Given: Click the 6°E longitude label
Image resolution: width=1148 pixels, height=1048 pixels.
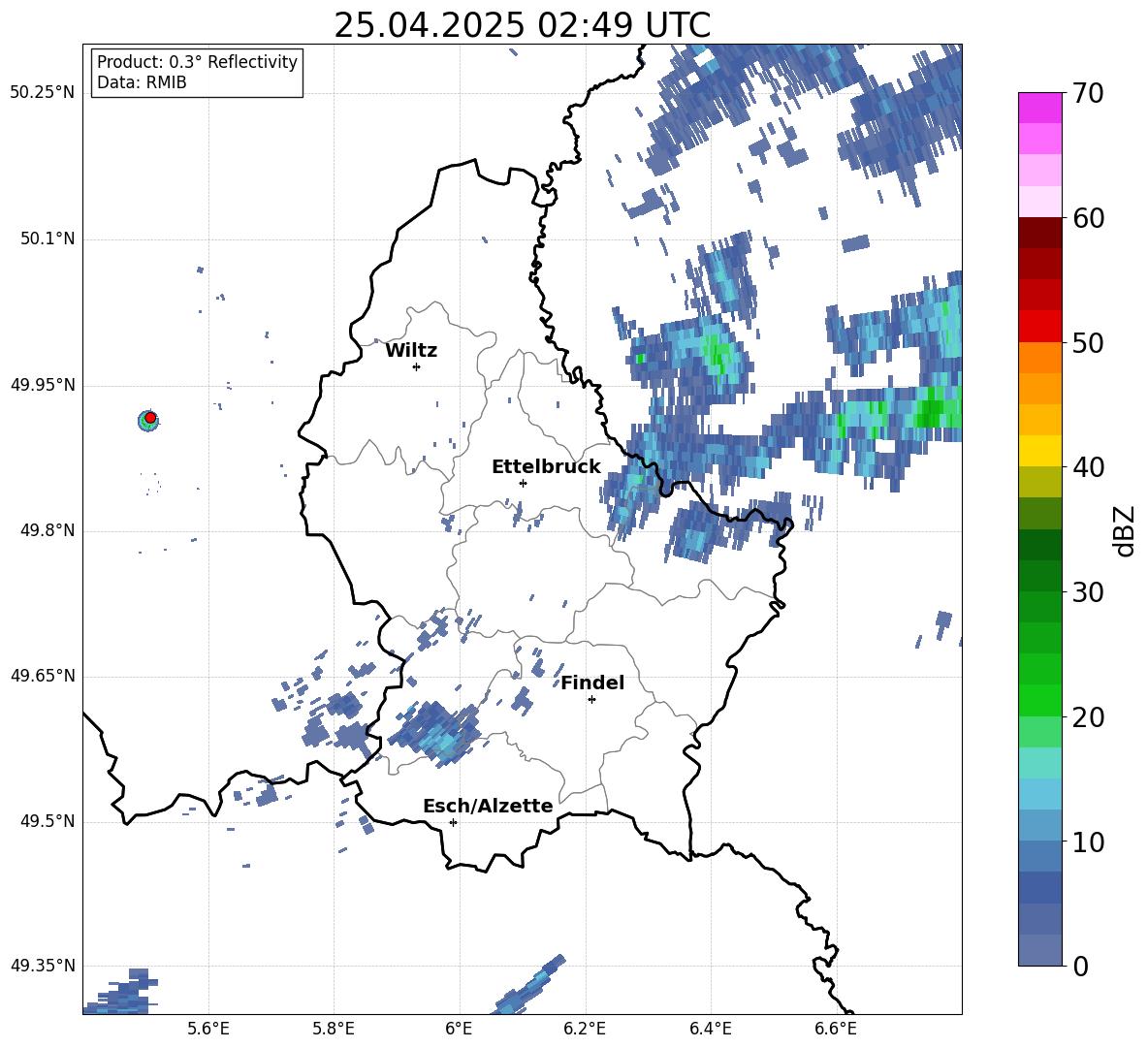Looking at the screenshot, I should 459,1029.
